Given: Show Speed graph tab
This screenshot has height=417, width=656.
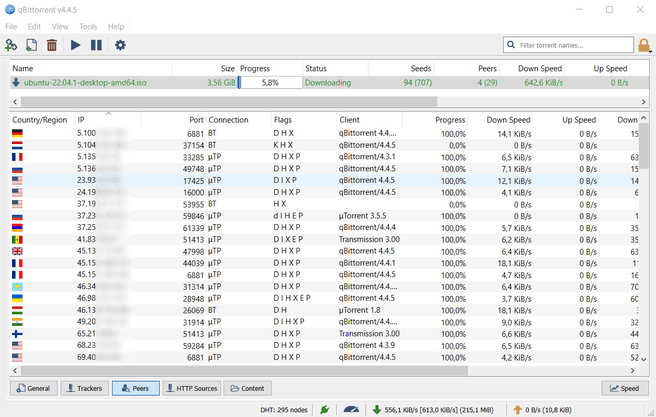Looking at the screenshot, I should pyautogui.click(x=625, y=388).
